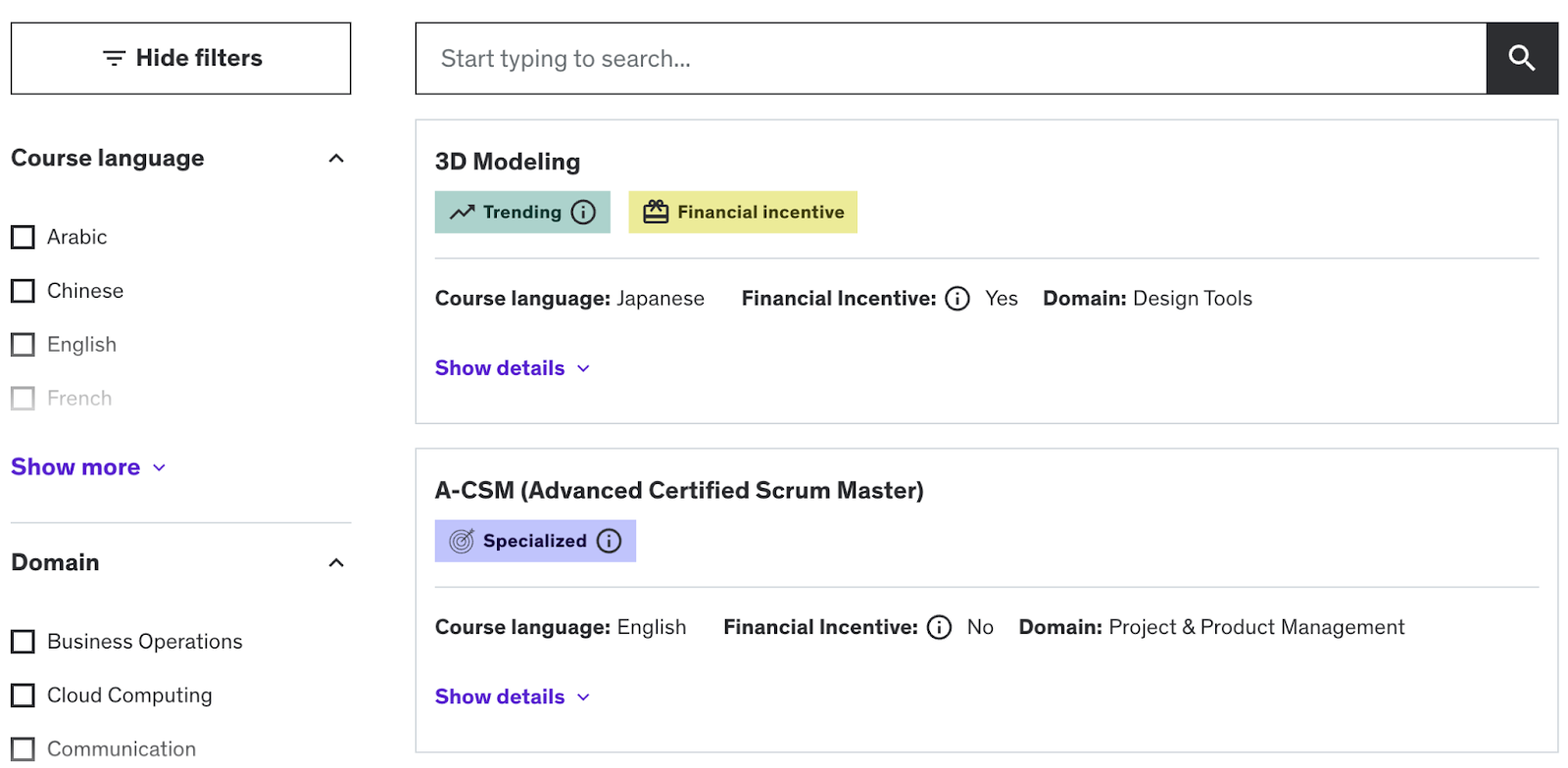Expand Show more course languages
Image resolution: width=1568 pixels, height=768 pixels.
(88, 467)
